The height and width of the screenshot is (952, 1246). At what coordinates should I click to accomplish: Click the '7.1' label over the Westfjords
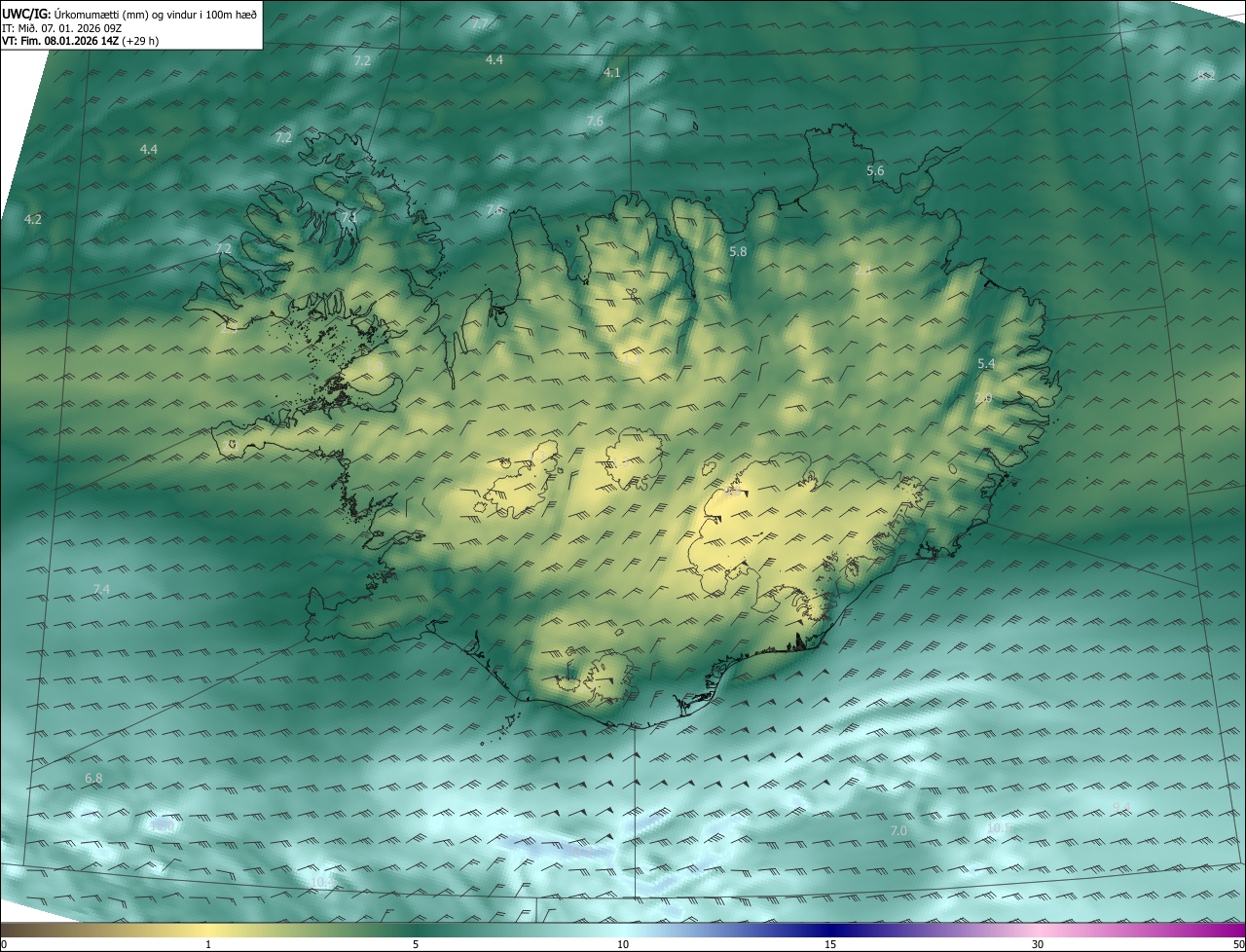coord(348,217)
